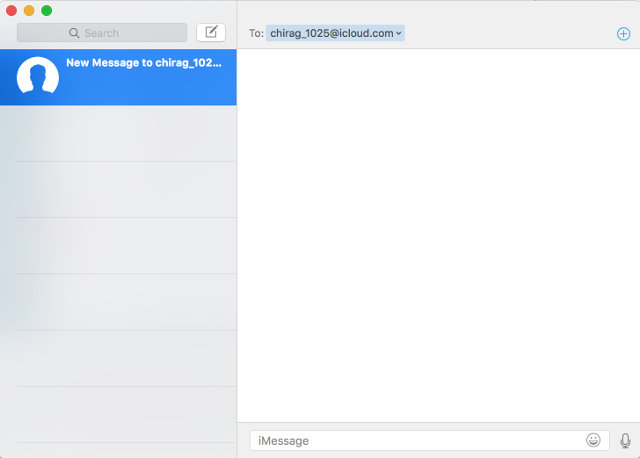Minimize the Messages window with yellow button
The image size is (640, 458).
pyautogui.click(x=29, y=10)
